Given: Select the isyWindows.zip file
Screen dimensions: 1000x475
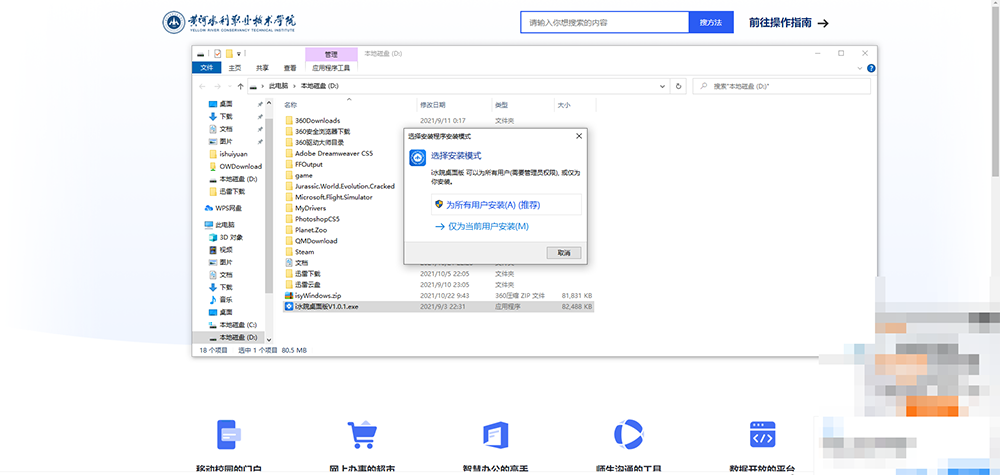Looking at the screenshot, I should (x=318, y=296).
